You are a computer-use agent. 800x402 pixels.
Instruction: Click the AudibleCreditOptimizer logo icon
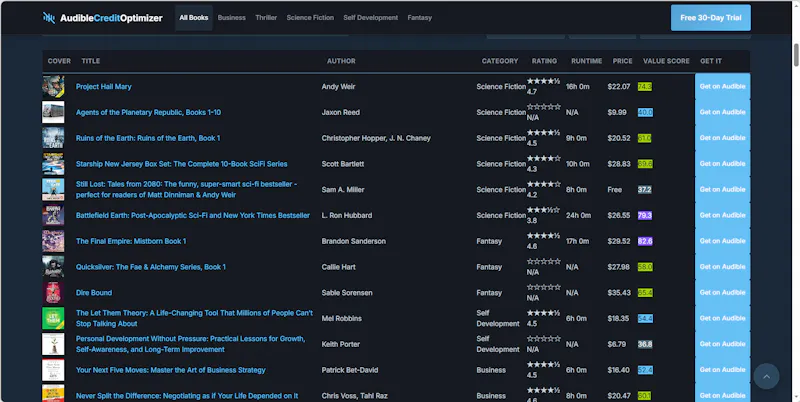48,18
